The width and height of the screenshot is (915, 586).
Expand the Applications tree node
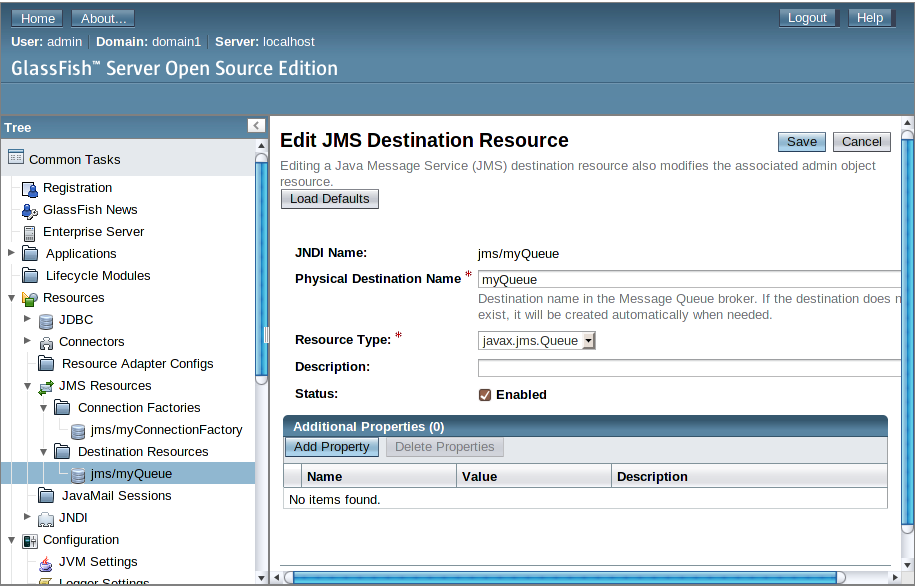click(12, 253)
